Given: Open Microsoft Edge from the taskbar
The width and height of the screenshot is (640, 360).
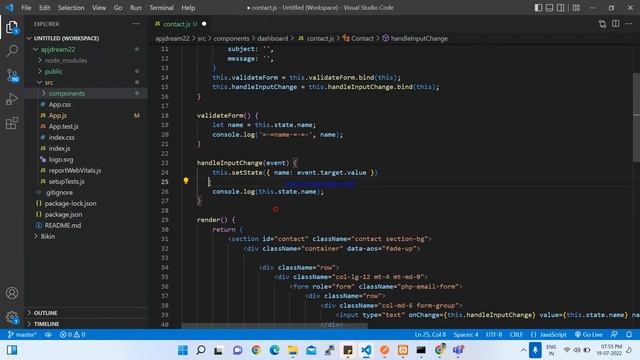Looking at the screenshot, I should coord(274,350).
